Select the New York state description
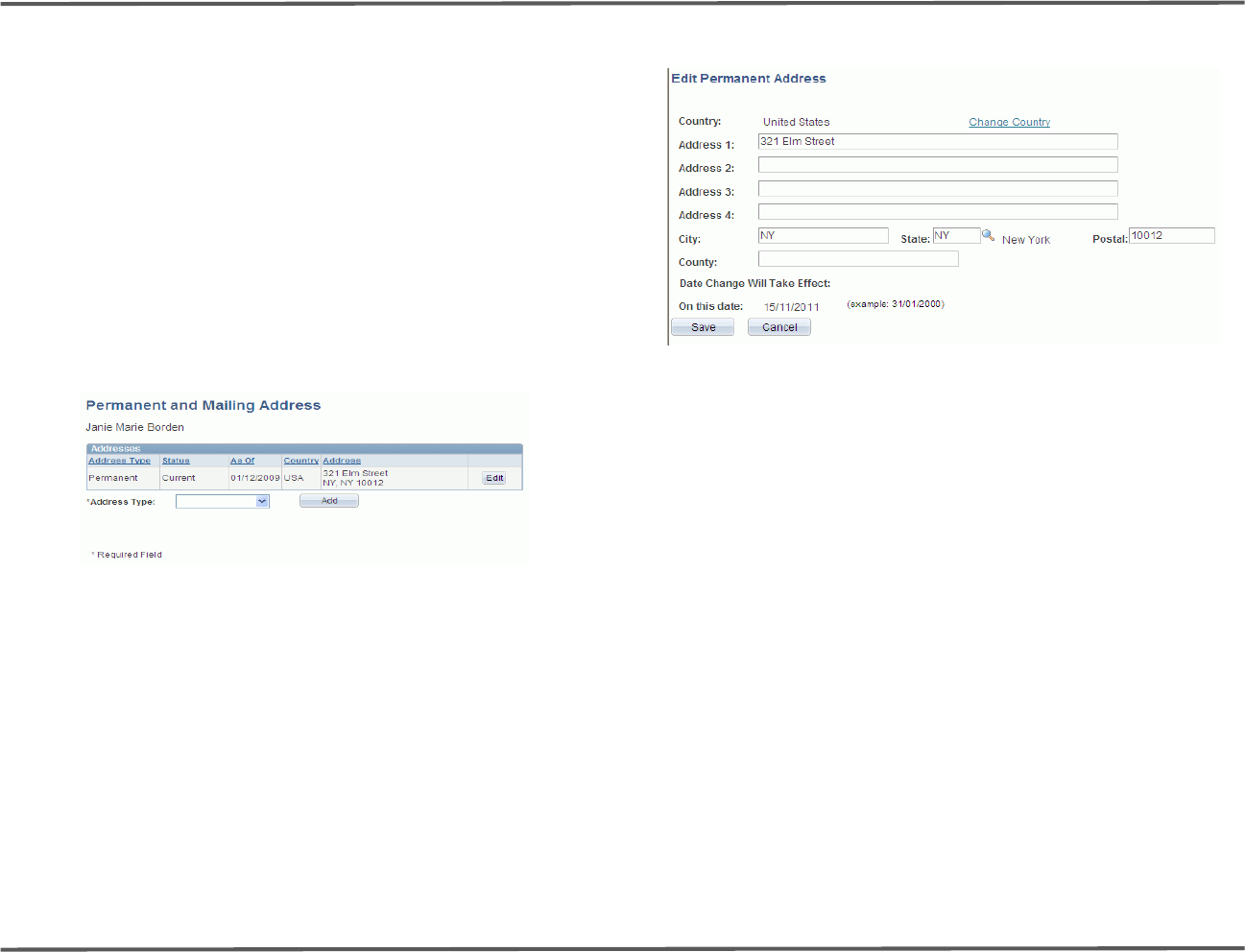 point(1026,240)
